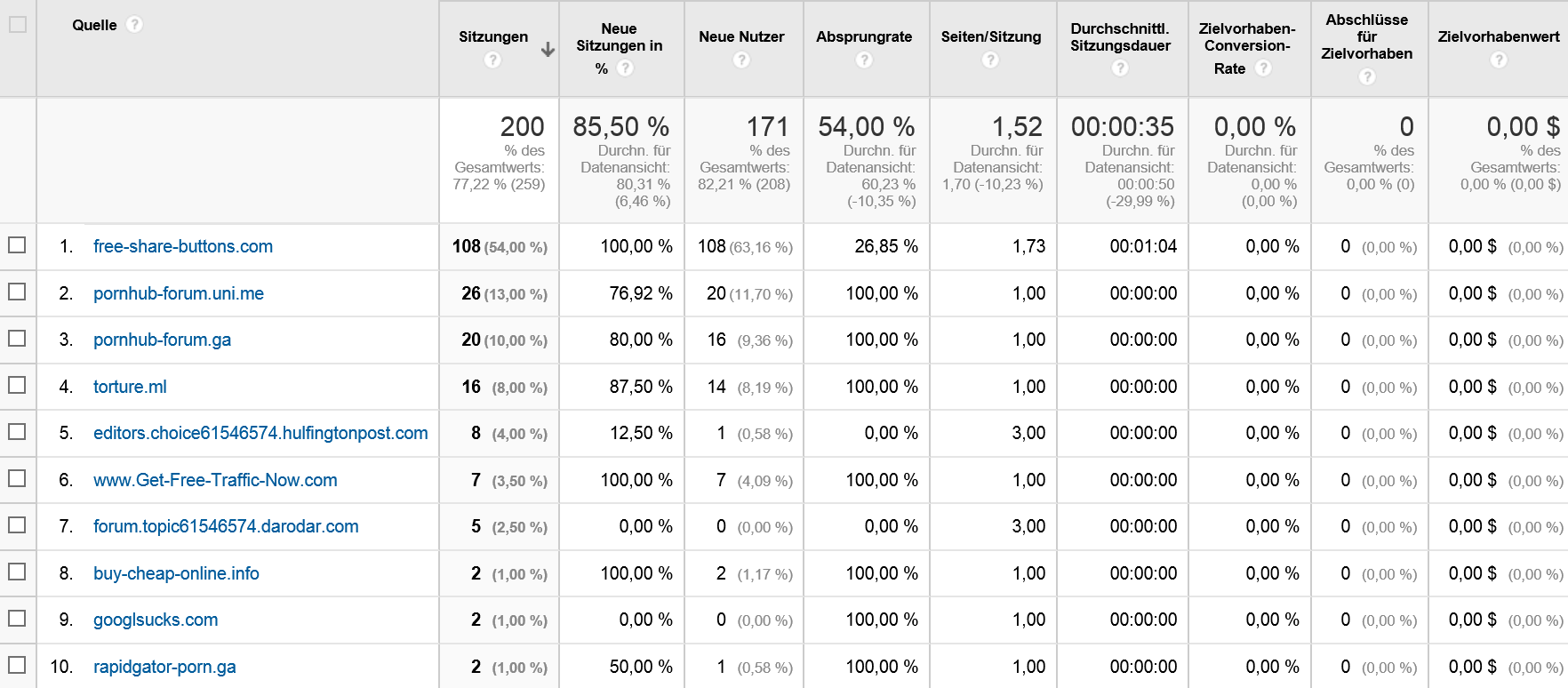Click the Quelle column header label

point(94,25)
